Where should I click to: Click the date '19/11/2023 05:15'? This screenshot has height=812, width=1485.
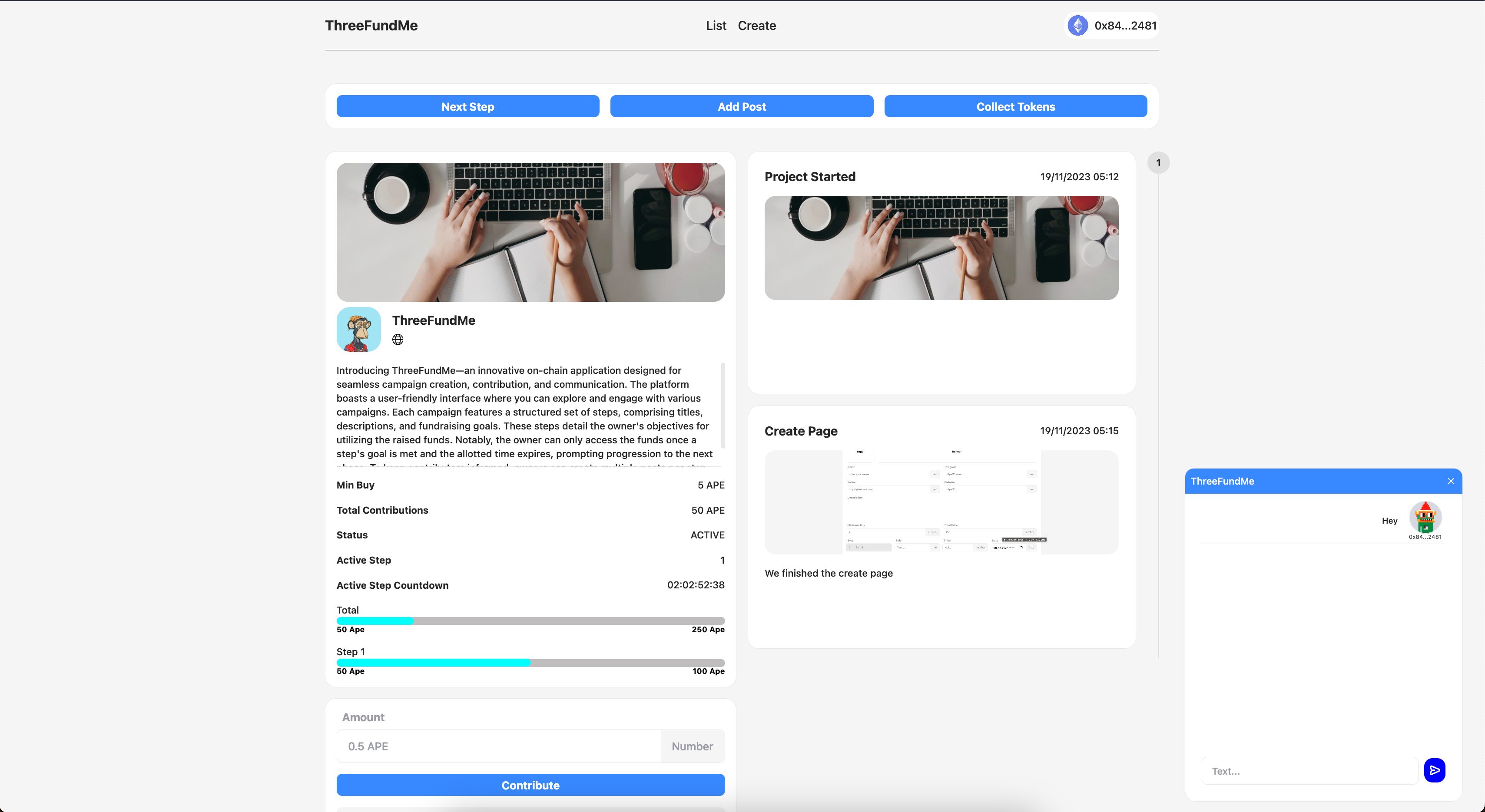1079,431
